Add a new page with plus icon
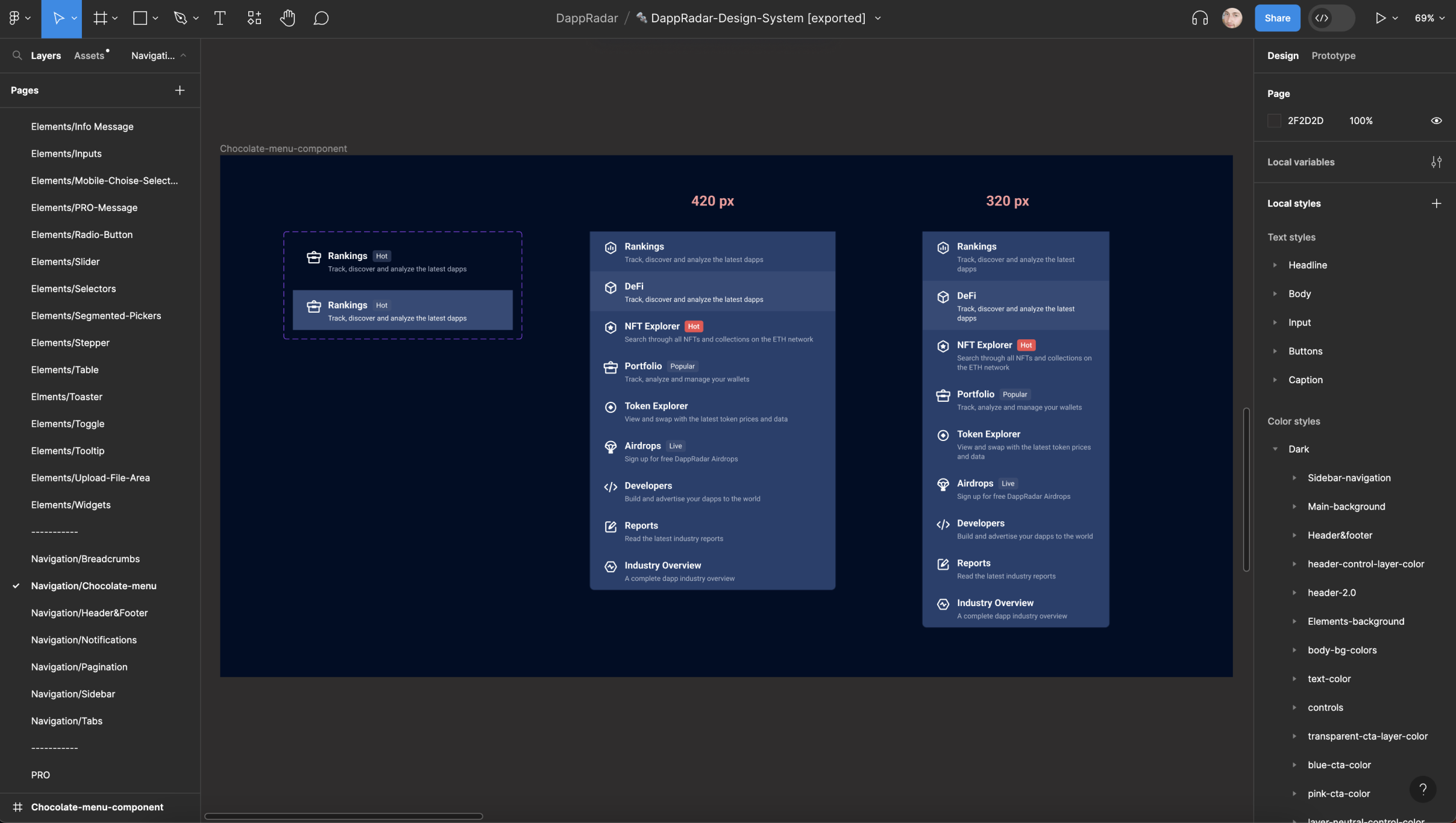The image size is (1456, 823). click(x=180, y=90)
